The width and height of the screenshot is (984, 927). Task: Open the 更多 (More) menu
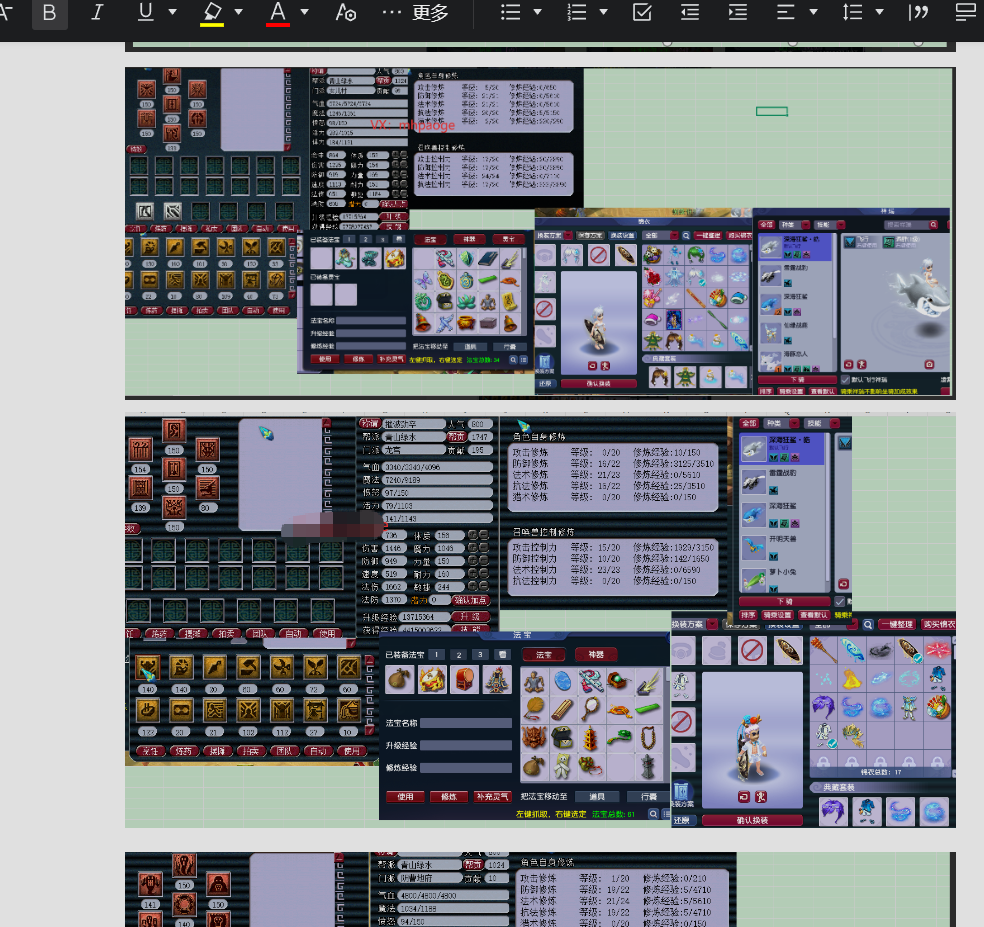tap(416, 12)
